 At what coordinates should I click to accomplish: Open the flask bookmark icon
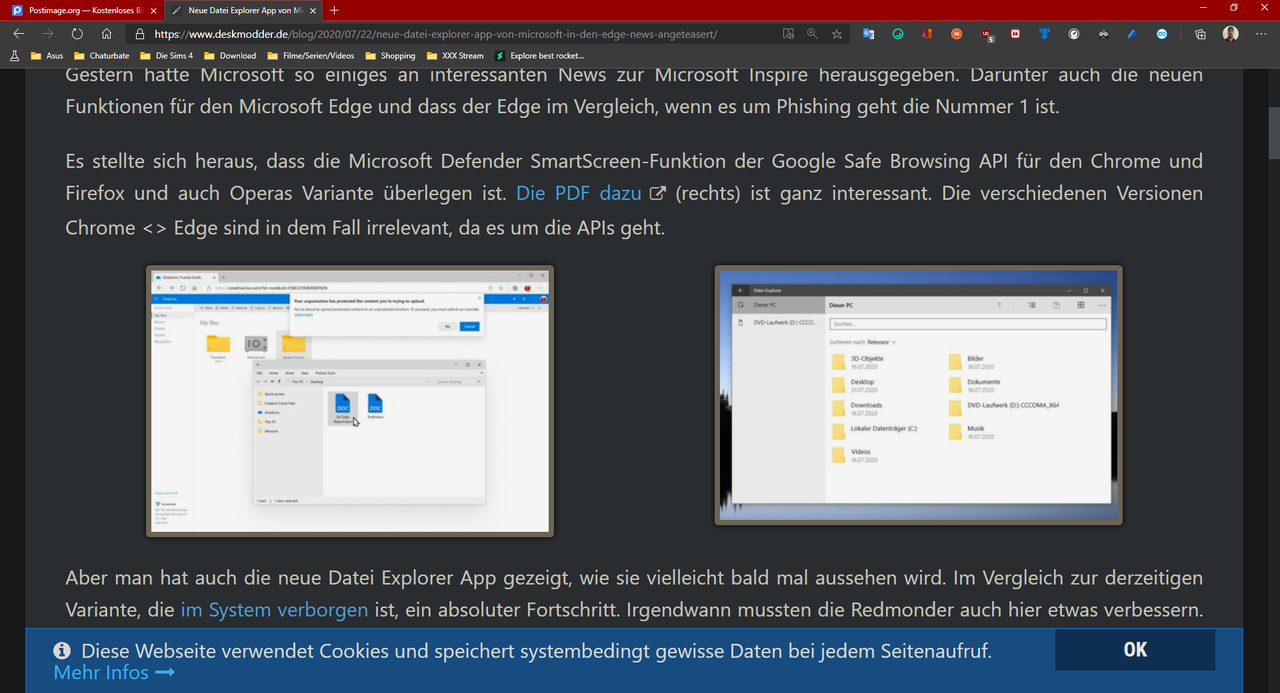[x=14, y=56]
